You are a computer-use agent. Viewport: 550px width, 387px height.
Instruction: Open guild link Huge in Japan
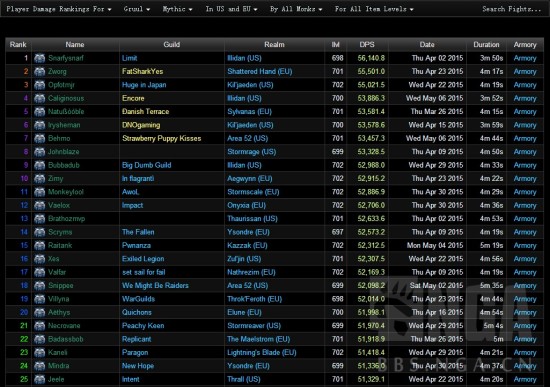[144, 85]
